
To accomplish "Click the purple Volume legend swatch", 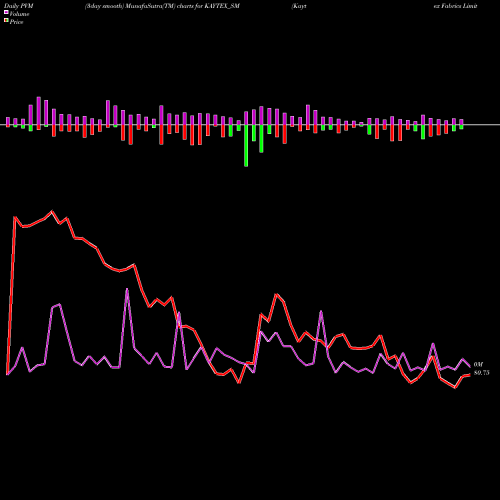I will click(6, 12).
